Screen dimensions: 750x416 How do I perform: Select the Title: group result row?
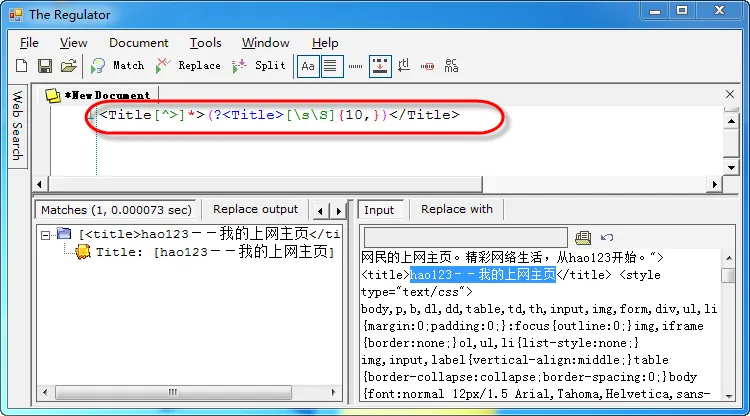[215, 252]
